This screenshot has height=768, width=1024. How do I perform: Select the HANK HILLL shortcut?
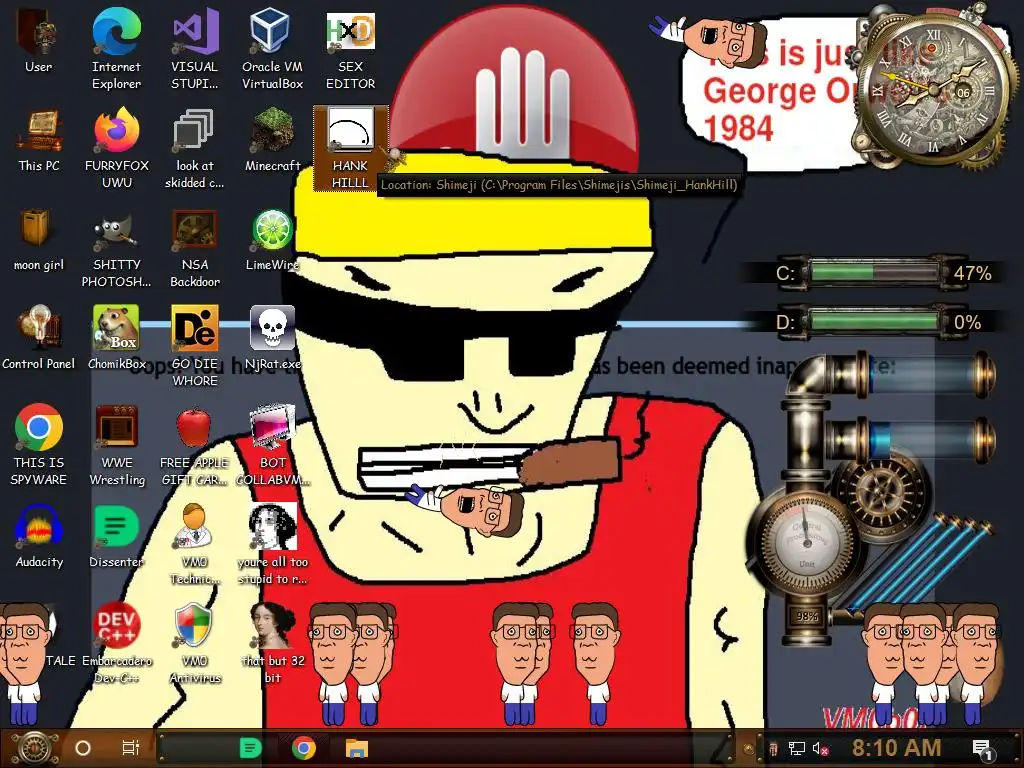click(x=350, y=149)
